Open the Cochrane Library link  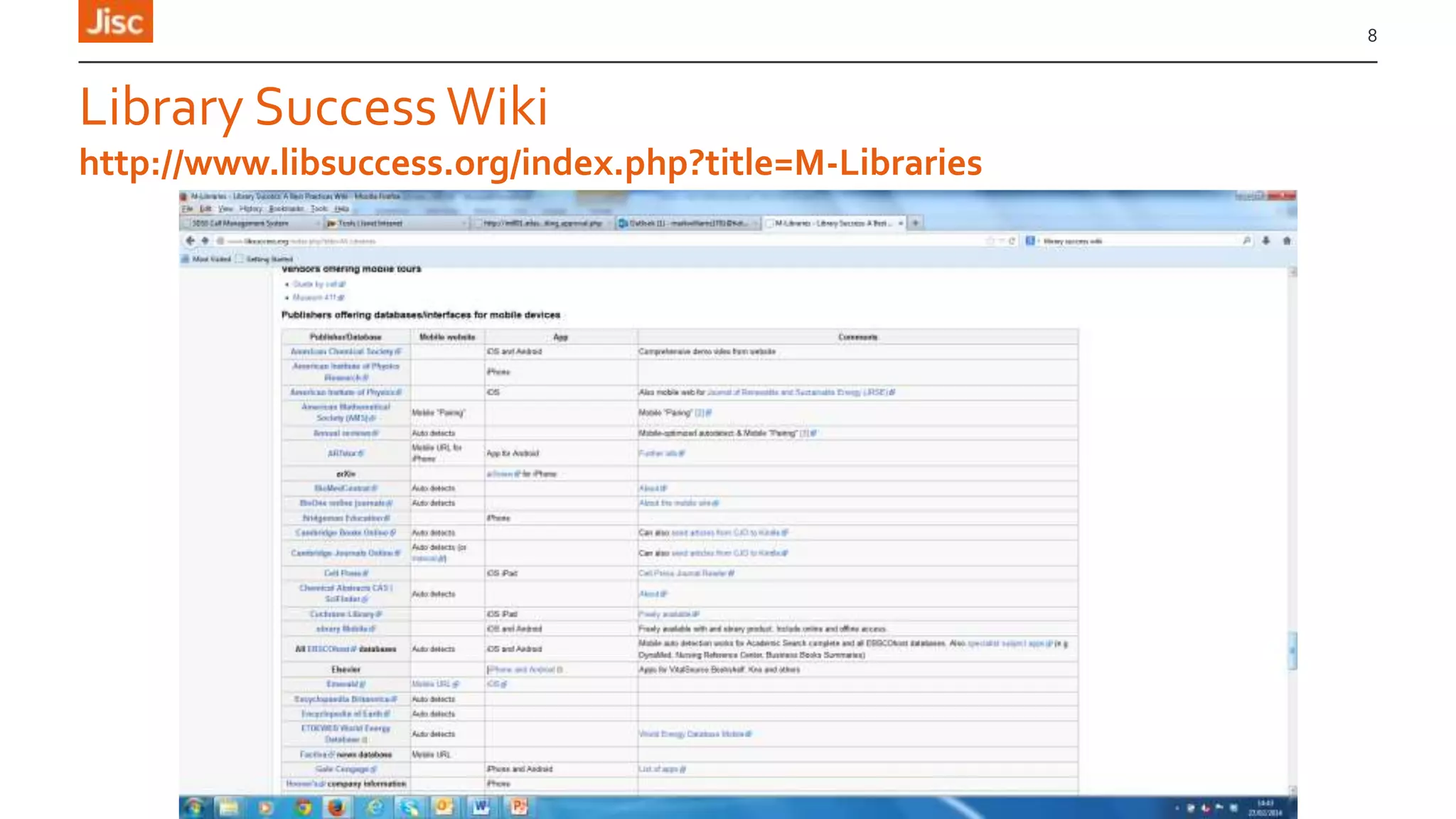(346, 614)
